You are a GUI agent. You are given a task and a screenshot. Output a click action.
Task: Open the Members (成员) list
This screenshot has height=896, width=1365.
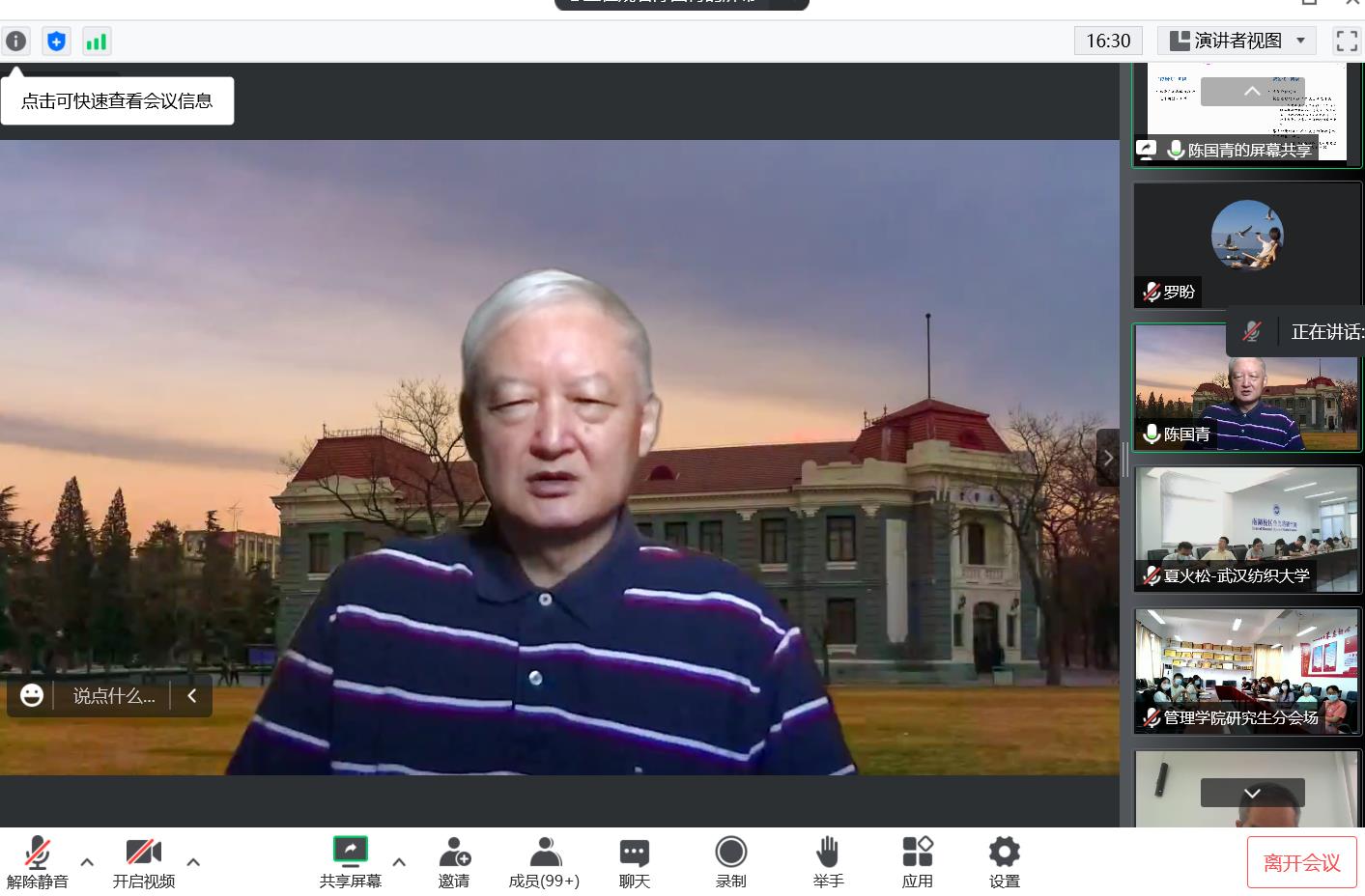point(544,861)
